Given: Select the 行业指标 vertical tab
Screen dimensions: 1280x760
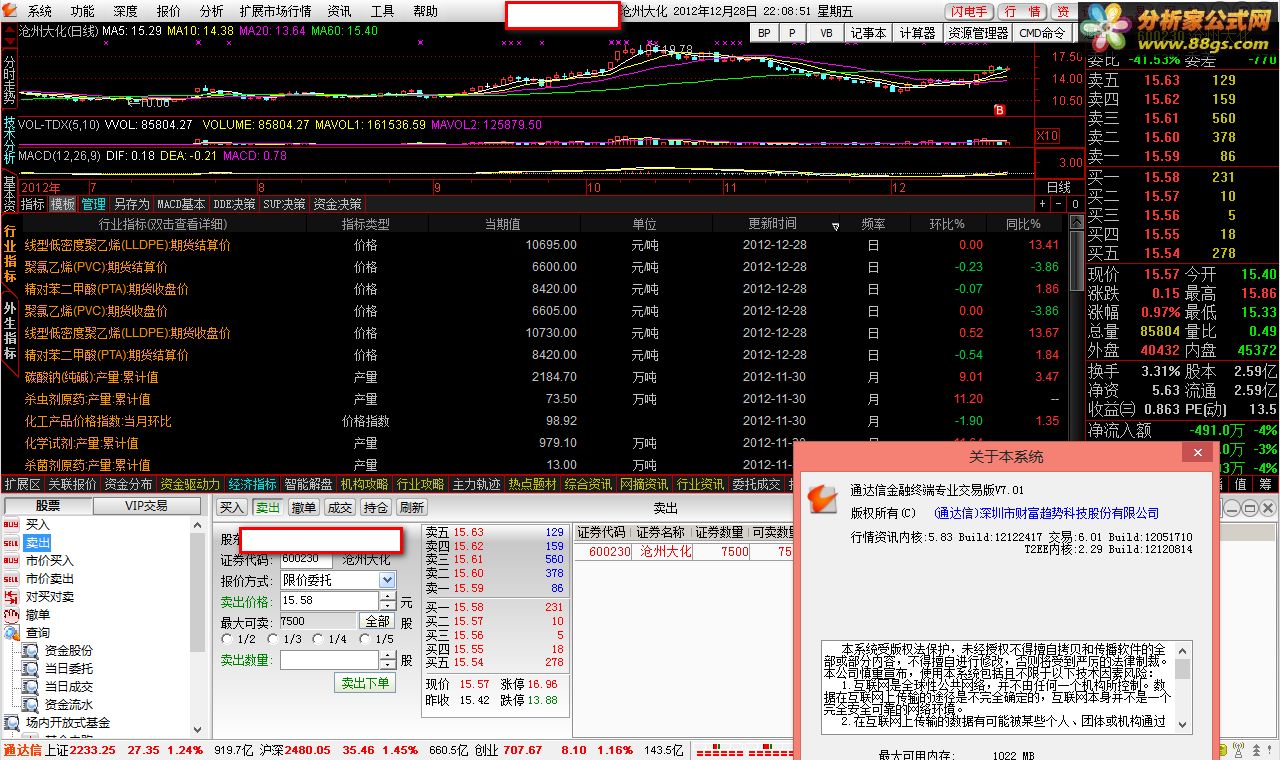Looking at the screenshot, I should click(x=10, y=254).
